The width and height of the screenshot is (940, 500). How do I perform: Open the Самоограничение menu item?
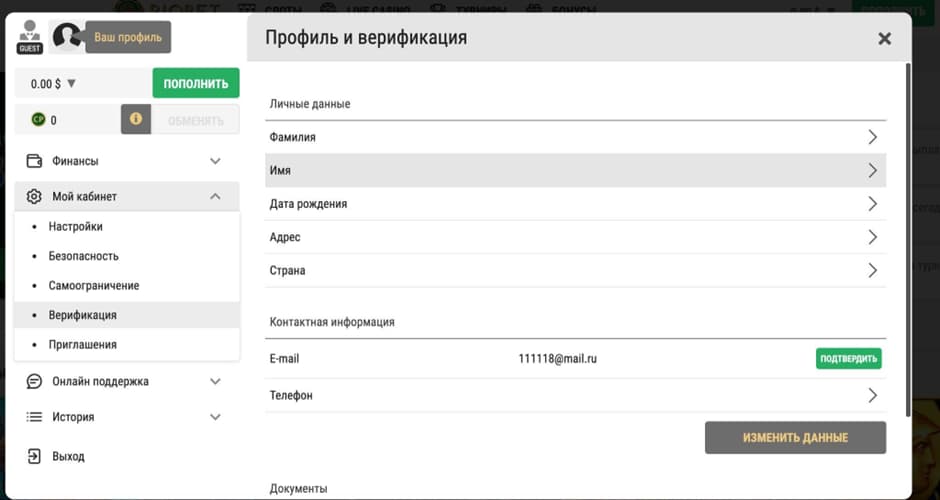[93, 286]
